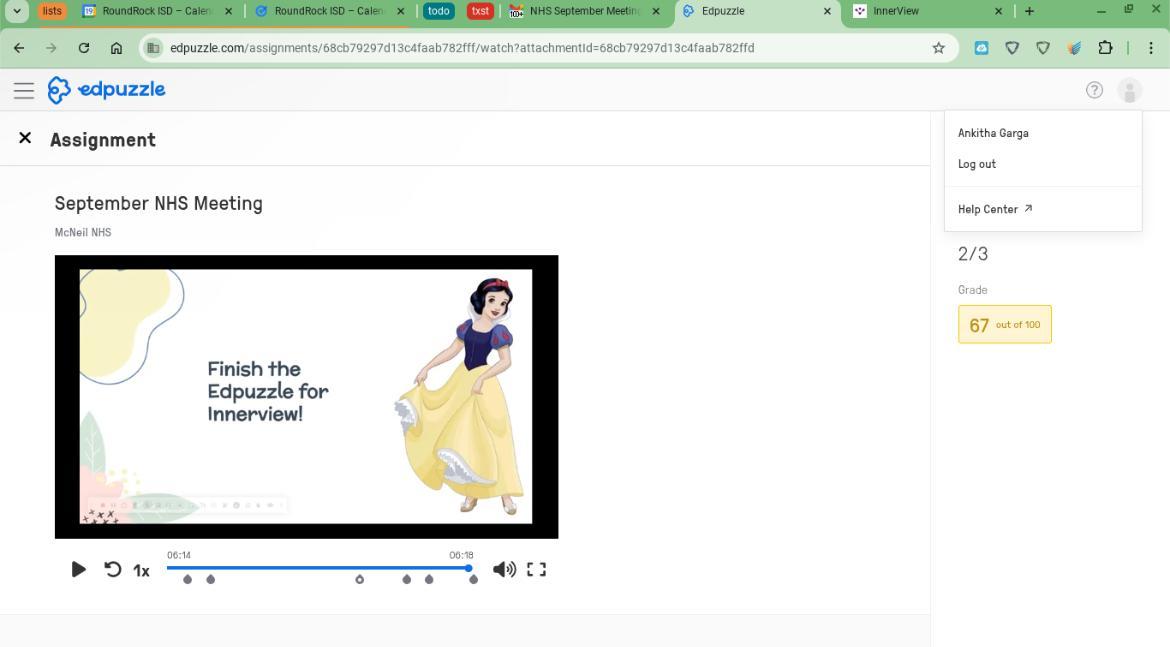Go to browser home page icon
This screenshot has height=647, width=1170.
(116, 48)
